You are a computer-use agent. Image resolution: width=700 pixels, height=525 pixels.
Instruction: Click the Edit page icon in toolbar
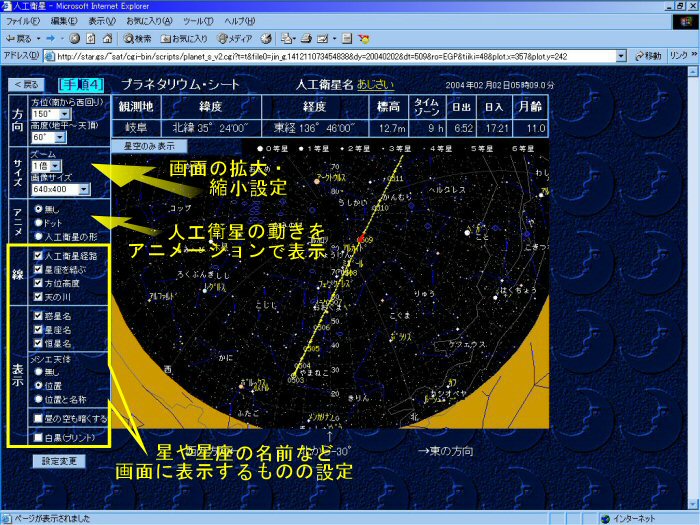coord(322,39)
